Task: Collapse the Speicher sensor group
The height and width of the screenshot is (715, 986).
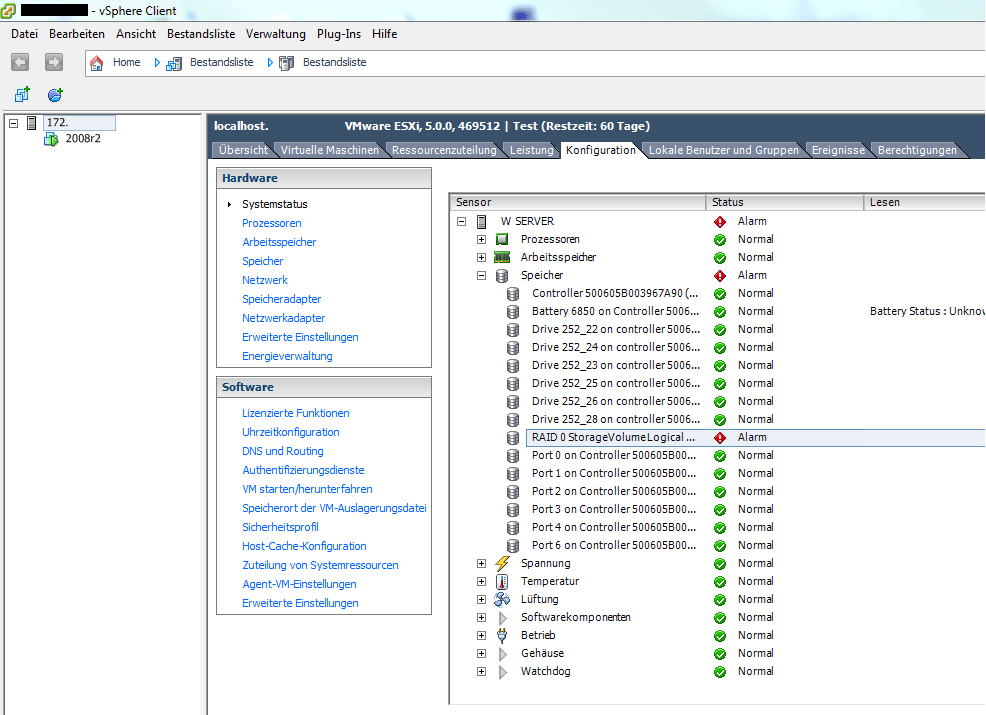Action: [482, 275]
